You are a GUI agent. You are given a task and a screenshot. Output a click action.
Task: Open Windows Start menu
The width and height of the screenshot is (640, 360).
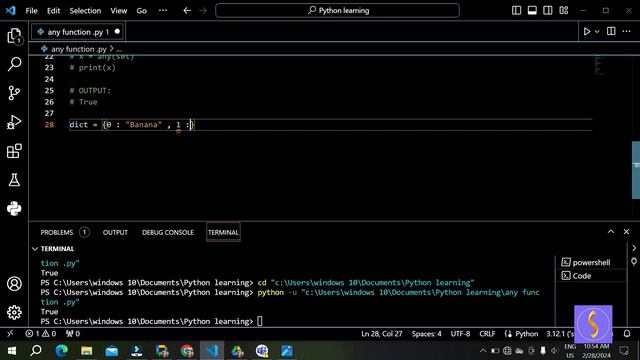(x=11, y=351)
